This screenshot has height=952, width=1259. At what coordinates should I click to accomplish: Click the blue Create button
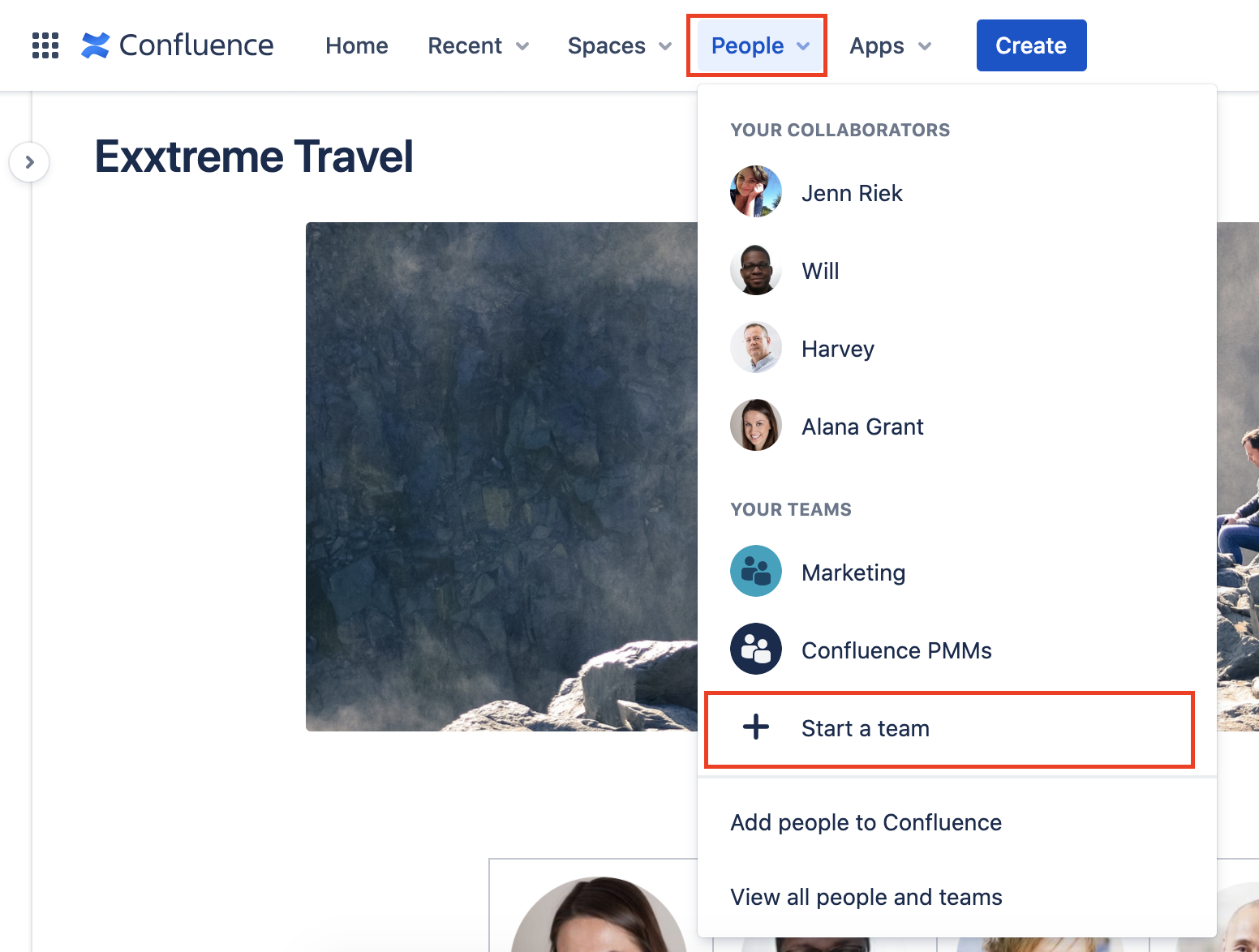pos(1031,45)
